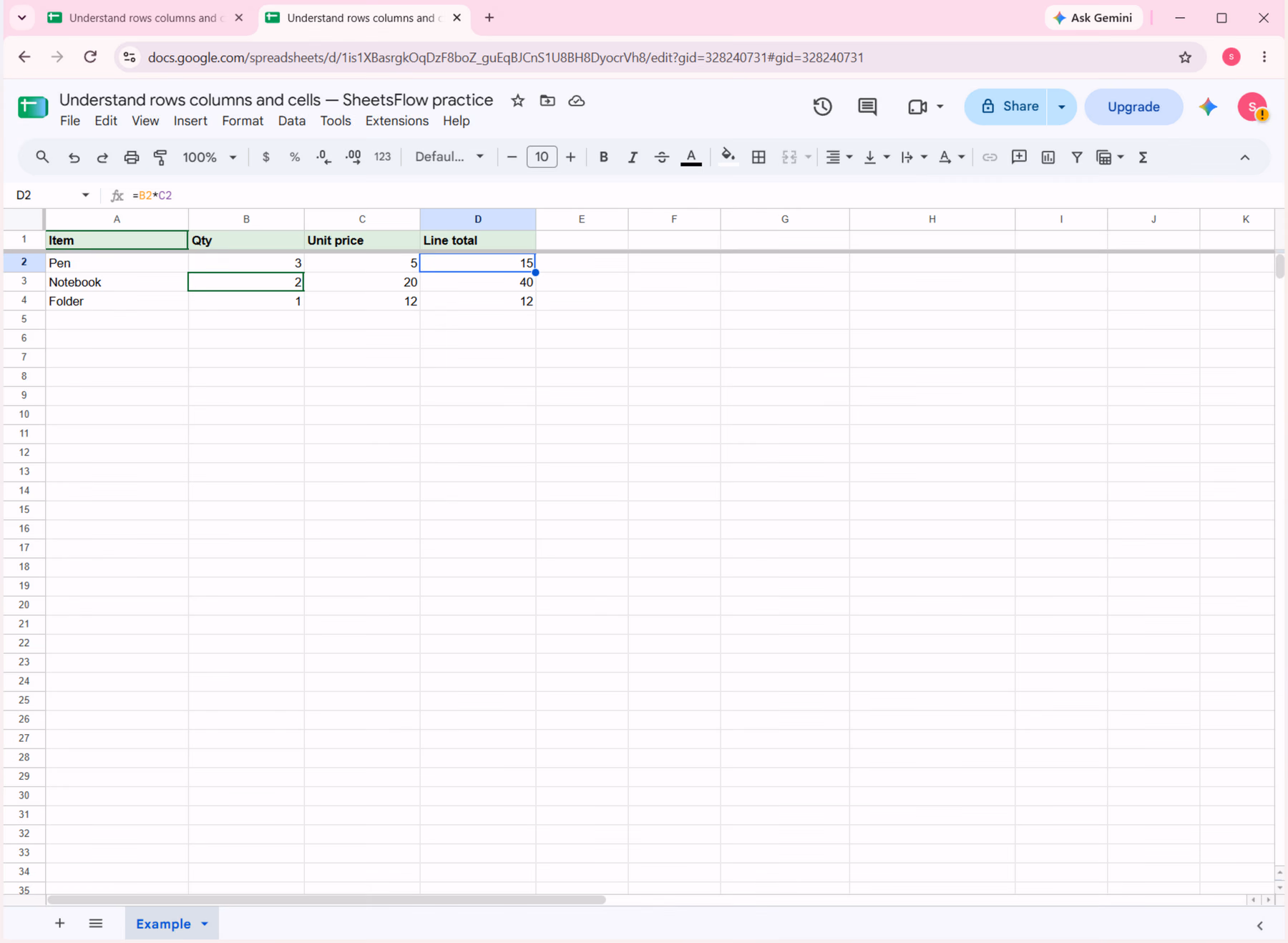Click the font size input field

542,157
